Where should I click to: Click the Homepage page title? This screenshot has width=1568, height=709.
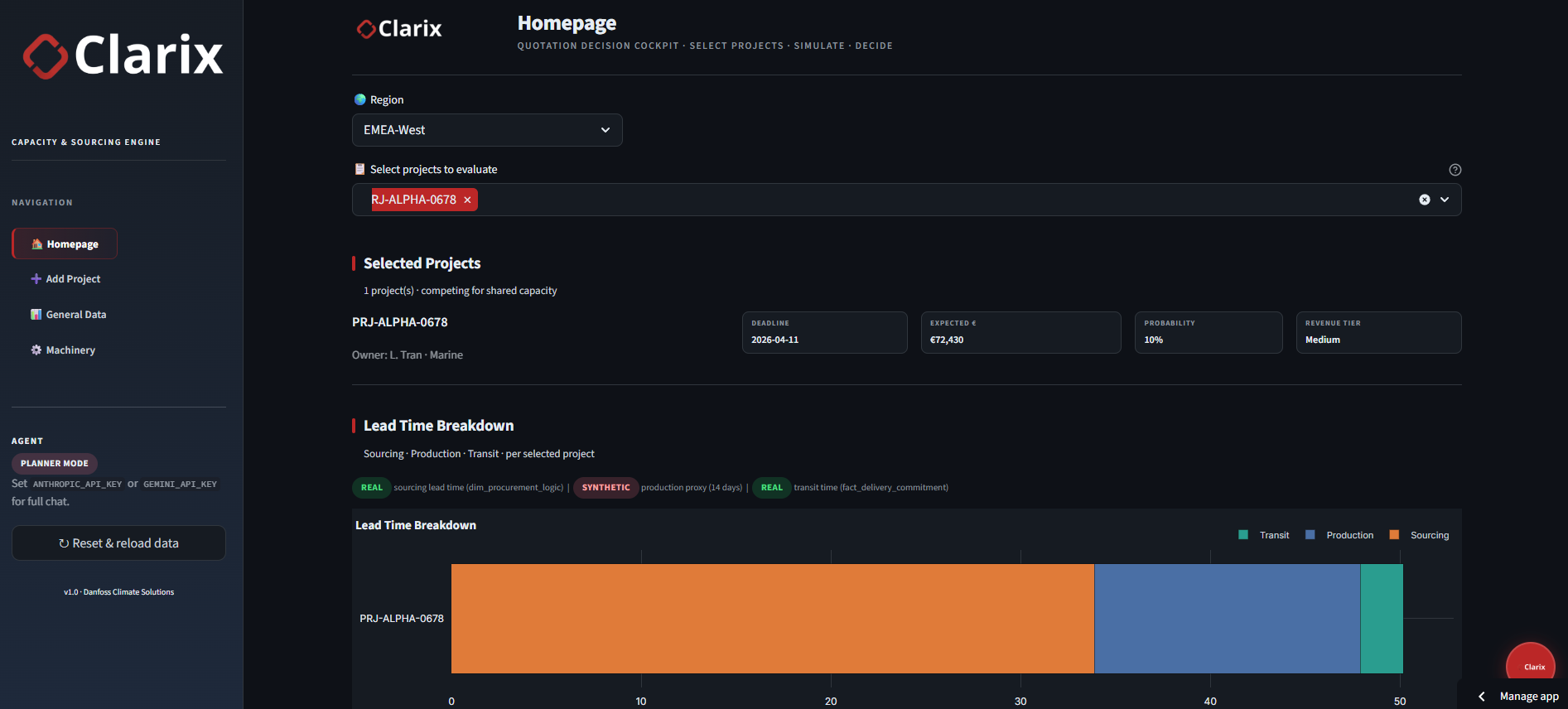click(x=567, y=23)
